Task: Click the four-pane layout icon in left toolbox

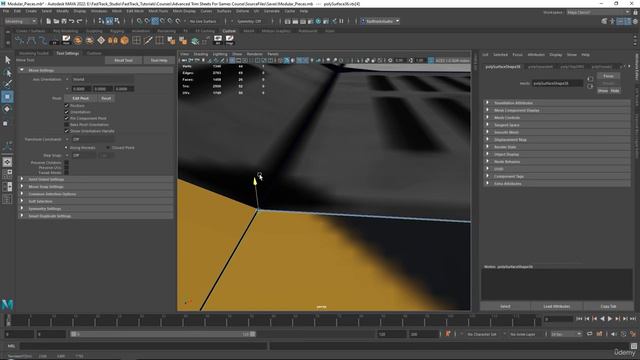Action: [7, 174]
